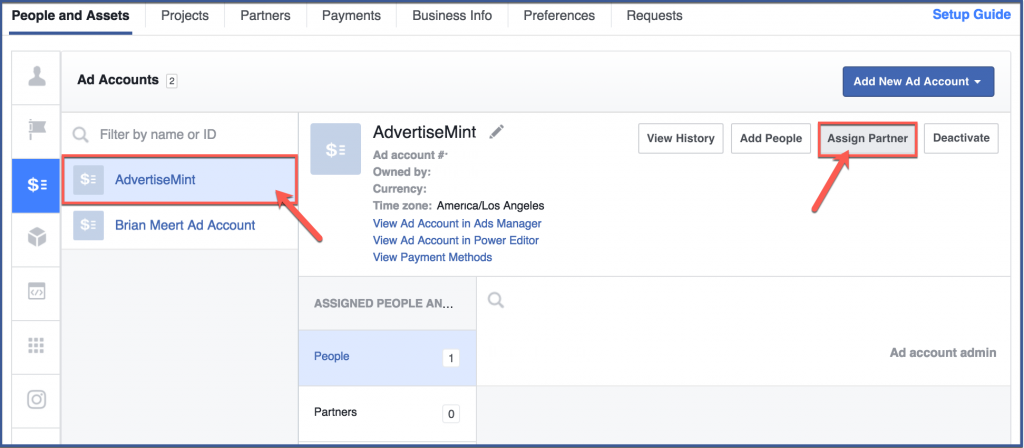The image size is (1024, 448).
Task: Deactivate the AdvertiseMint ad account
Action: [x=961, y=139]
